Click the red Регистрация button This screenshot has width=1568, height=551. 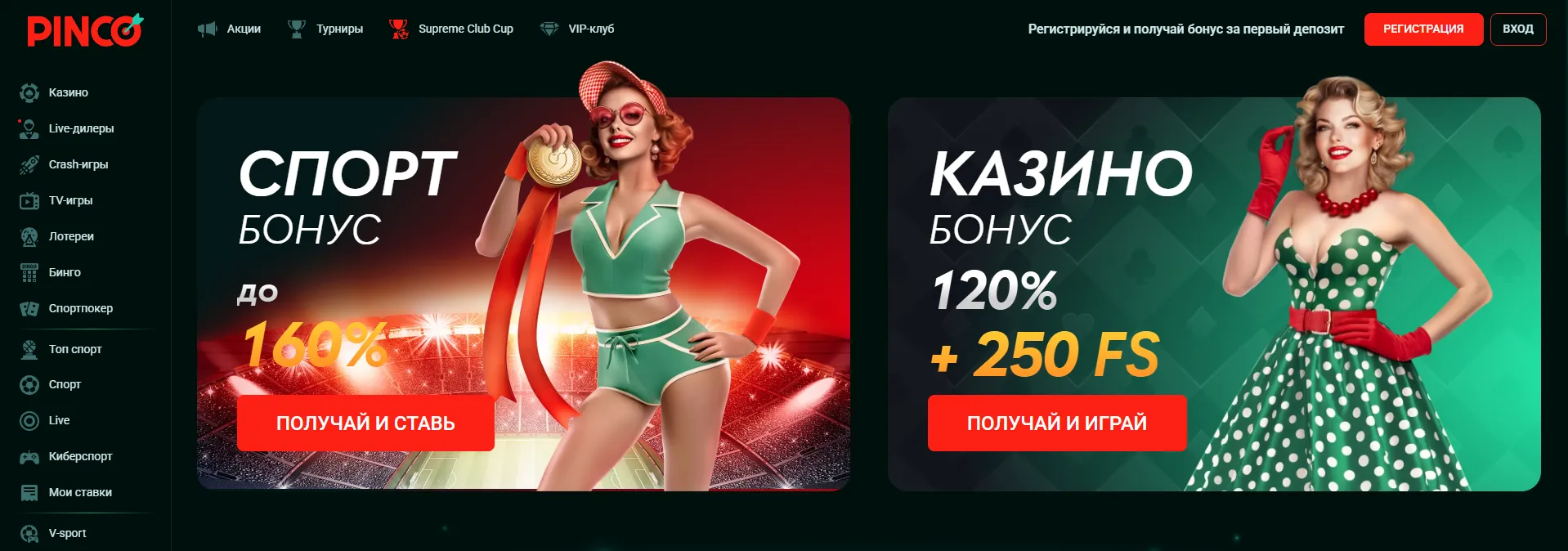pyautogui.click(x=1423, y=29)
